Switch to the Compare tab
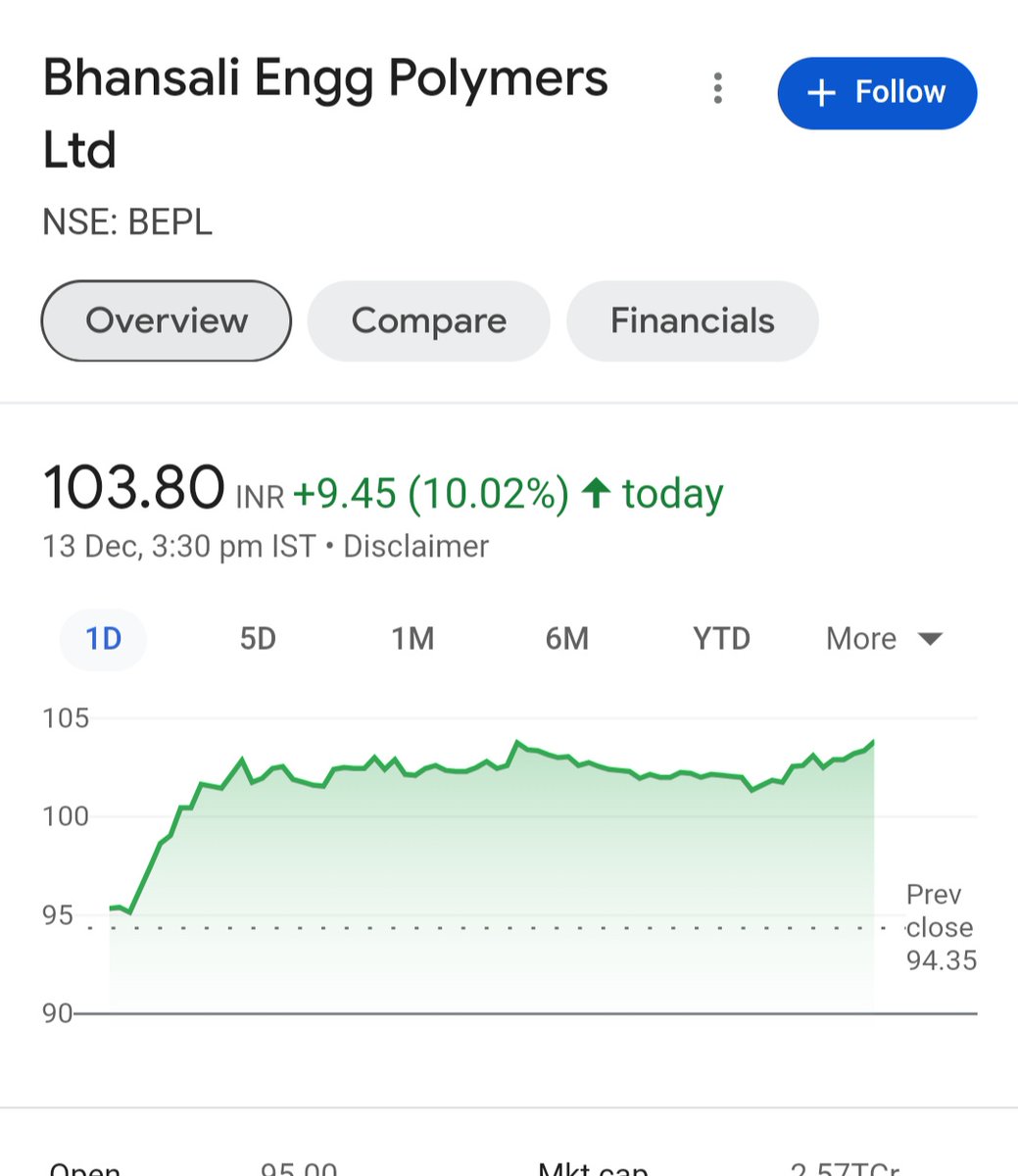This screenshot has width=1018, height=1176. pyautogui.click(x=428, y=320)
